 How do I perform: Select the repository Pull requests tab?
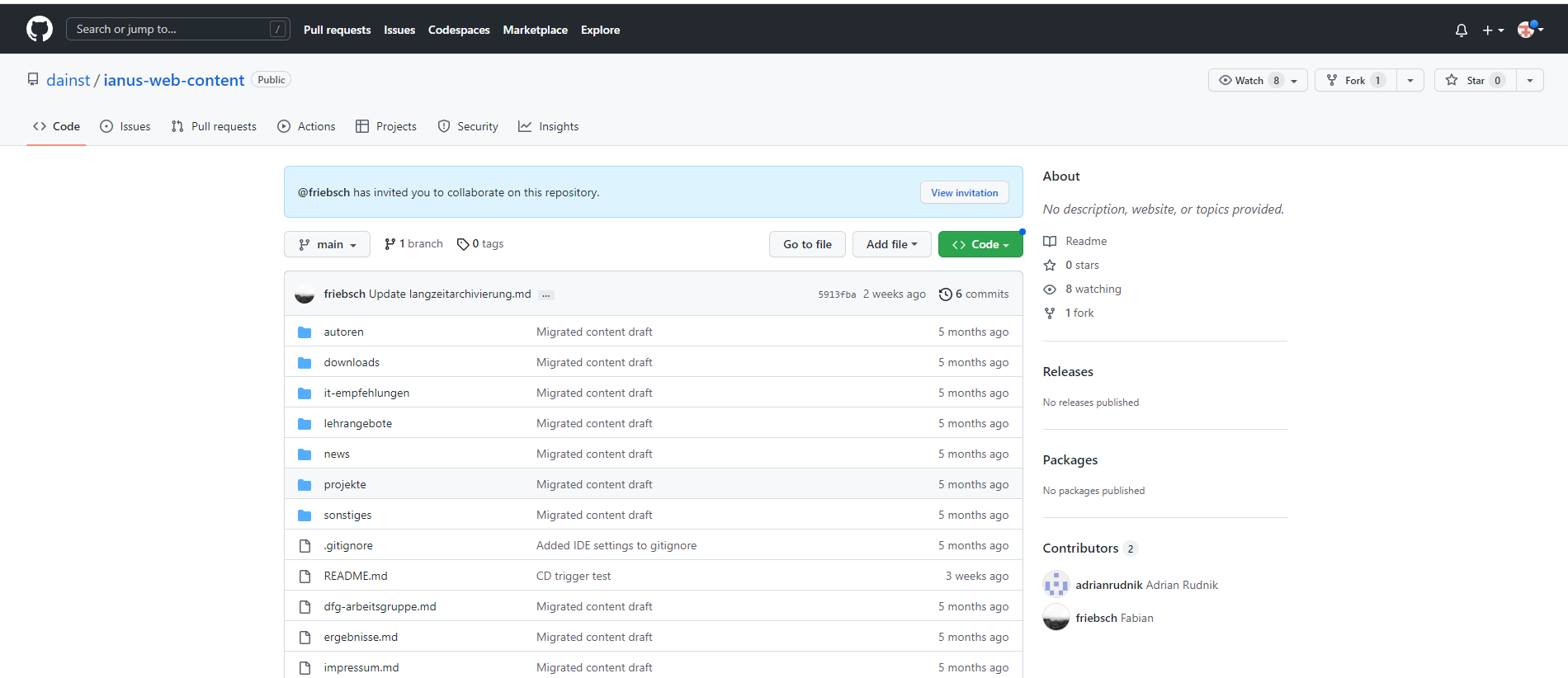coord(214,126)
